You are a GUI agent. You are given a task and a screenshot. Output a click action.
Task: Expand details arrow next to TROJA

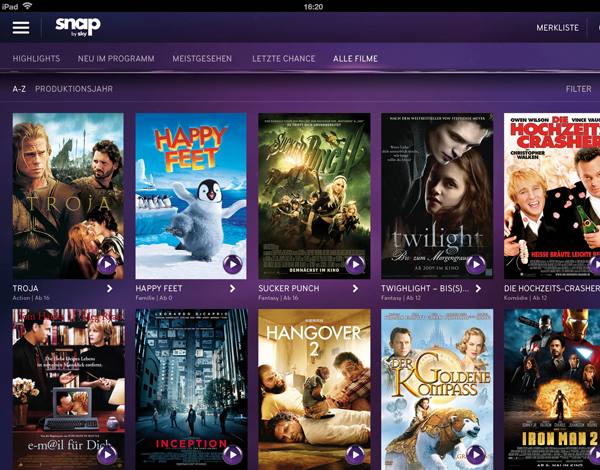point(110,289)
